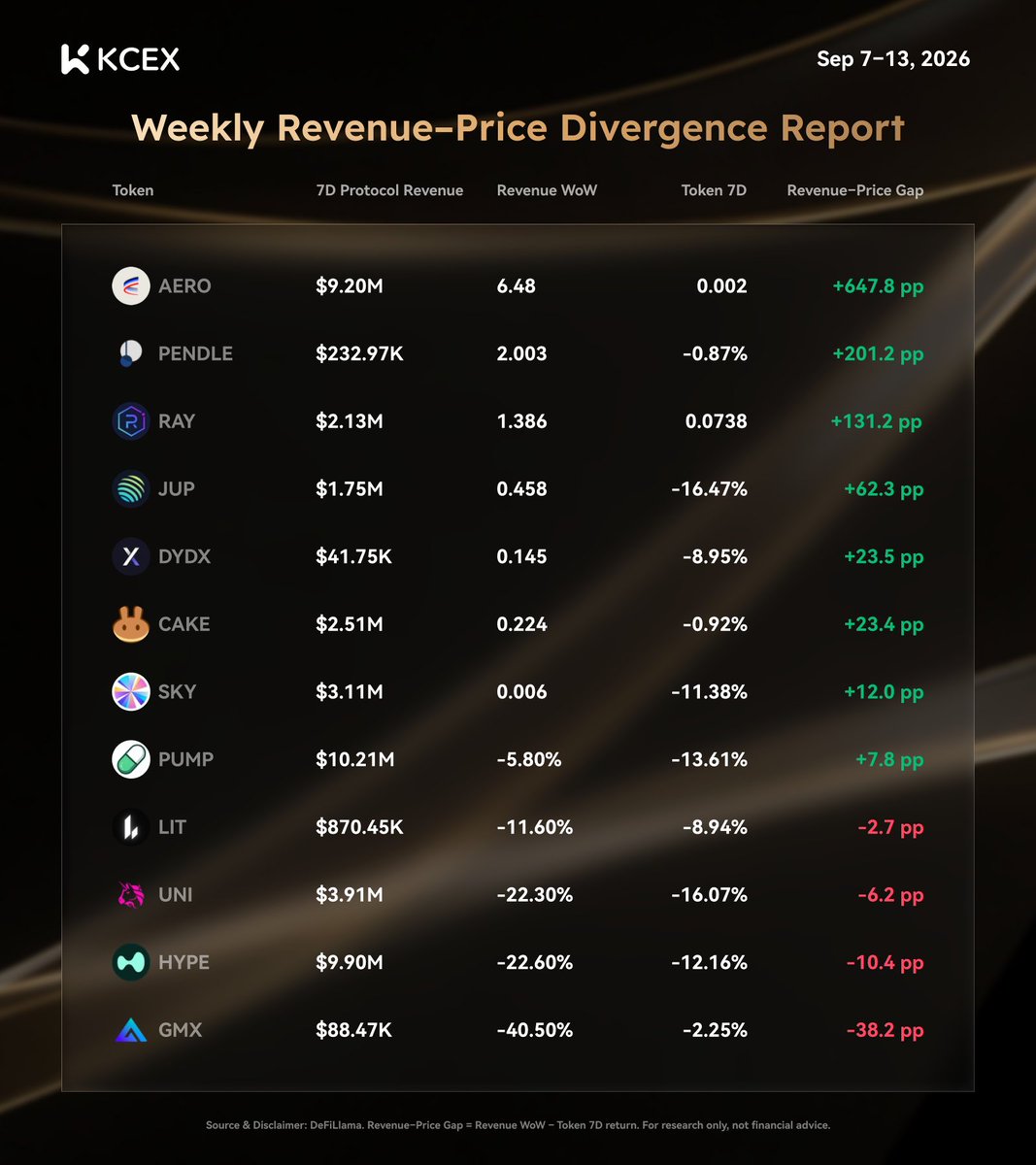Click AERO gap +647.8 pp
Viewport: 1036px width, 1165px height.
(878, 286)
